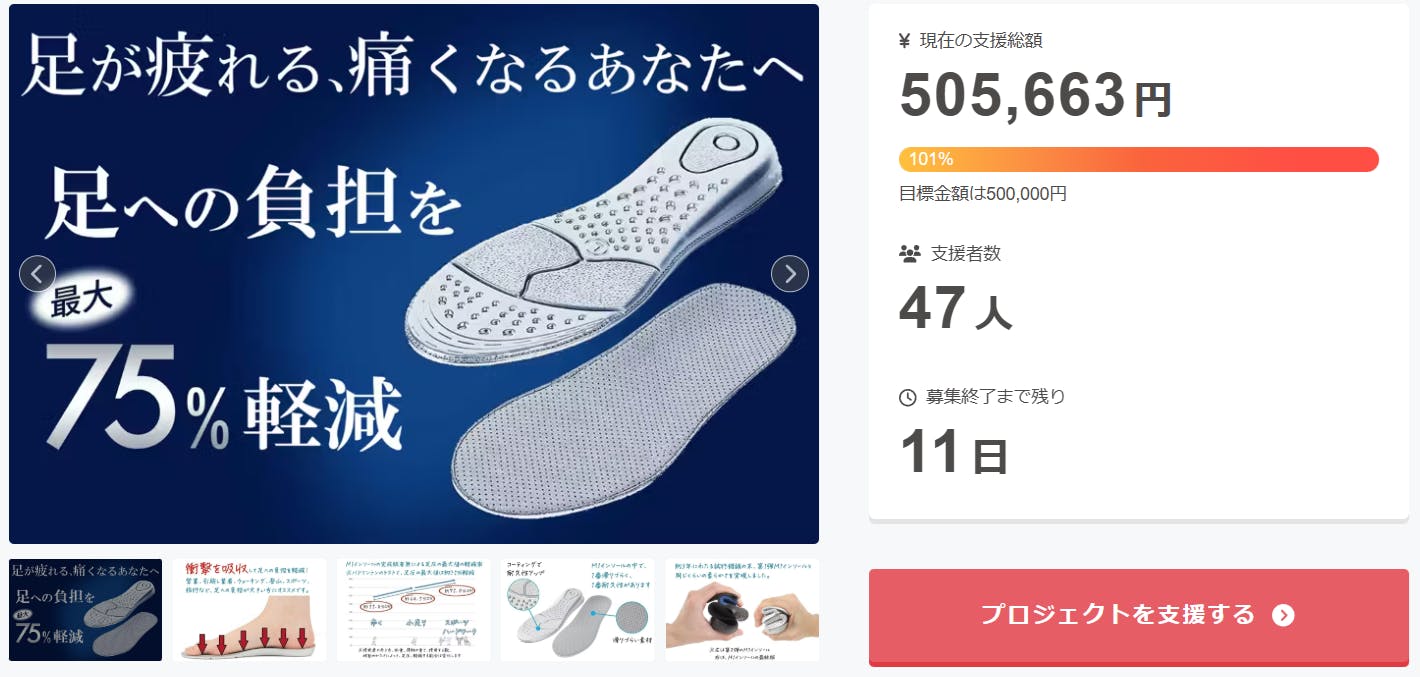This screenshot has width=1420, height=677.
Task: Click the 目標金額は500,000円 text
Action: (x=983, y=194)
